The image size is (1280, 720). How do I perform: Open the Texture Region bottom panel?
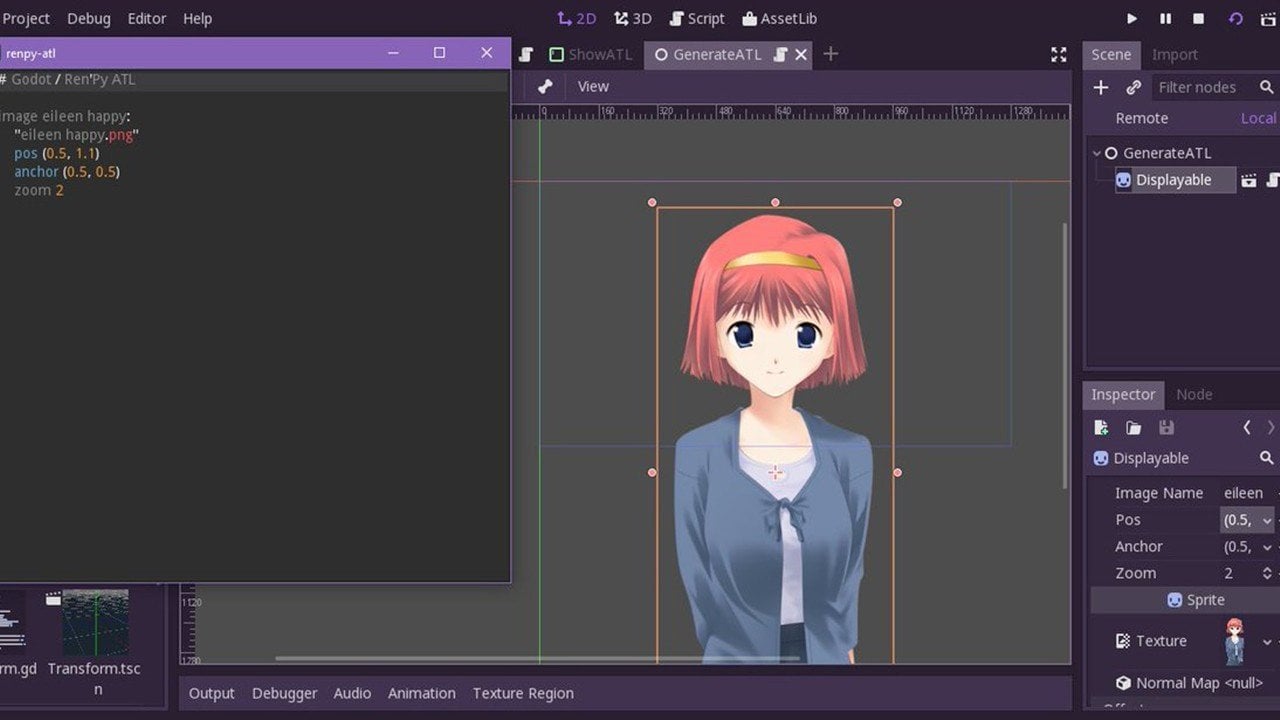523,693
